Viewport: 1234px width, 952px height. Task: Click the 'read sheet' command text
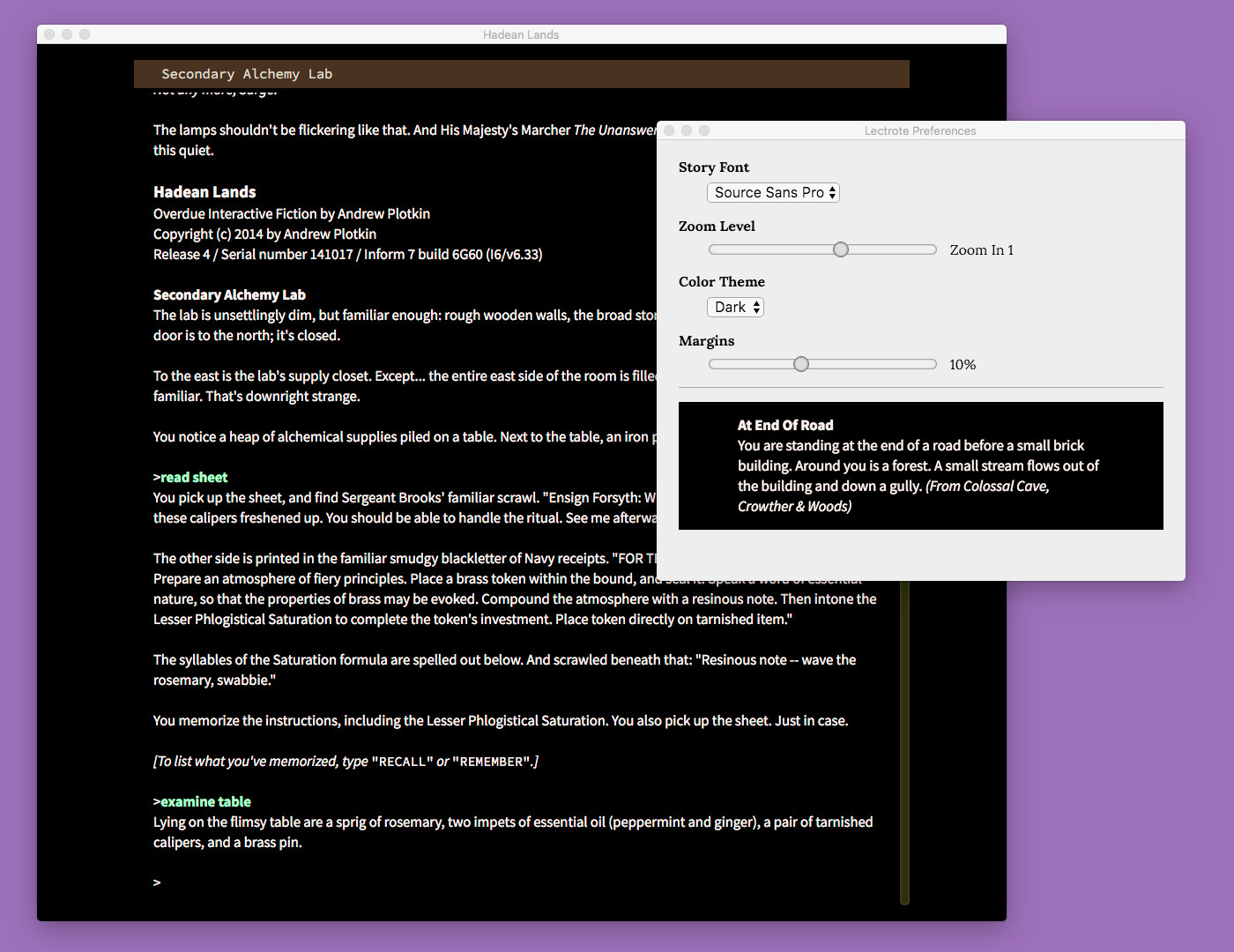click(192, 477)
